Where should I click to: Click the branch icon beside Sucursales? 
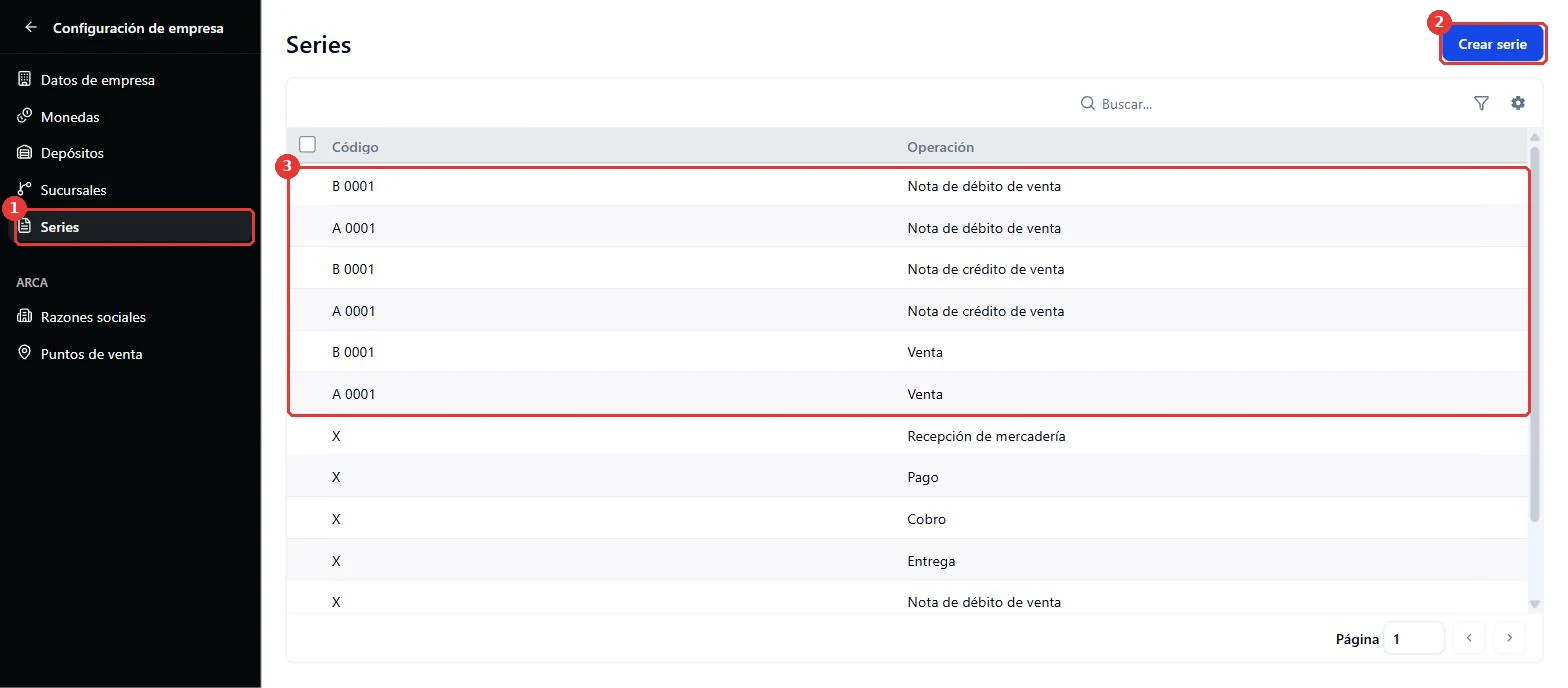click(25, 189)
